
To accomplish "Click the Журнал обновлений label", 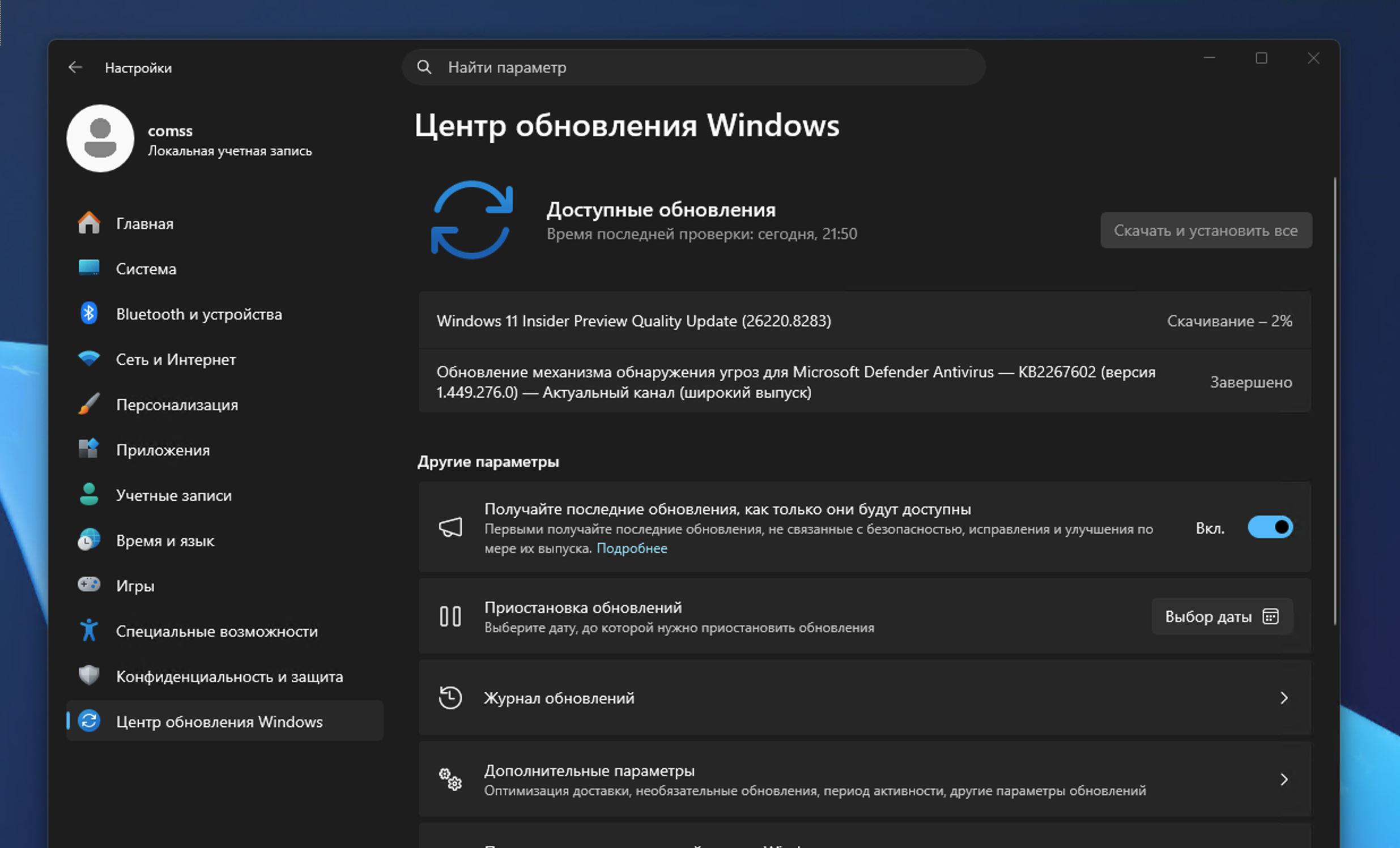I will pyautogui.click(x=559, y=698).
